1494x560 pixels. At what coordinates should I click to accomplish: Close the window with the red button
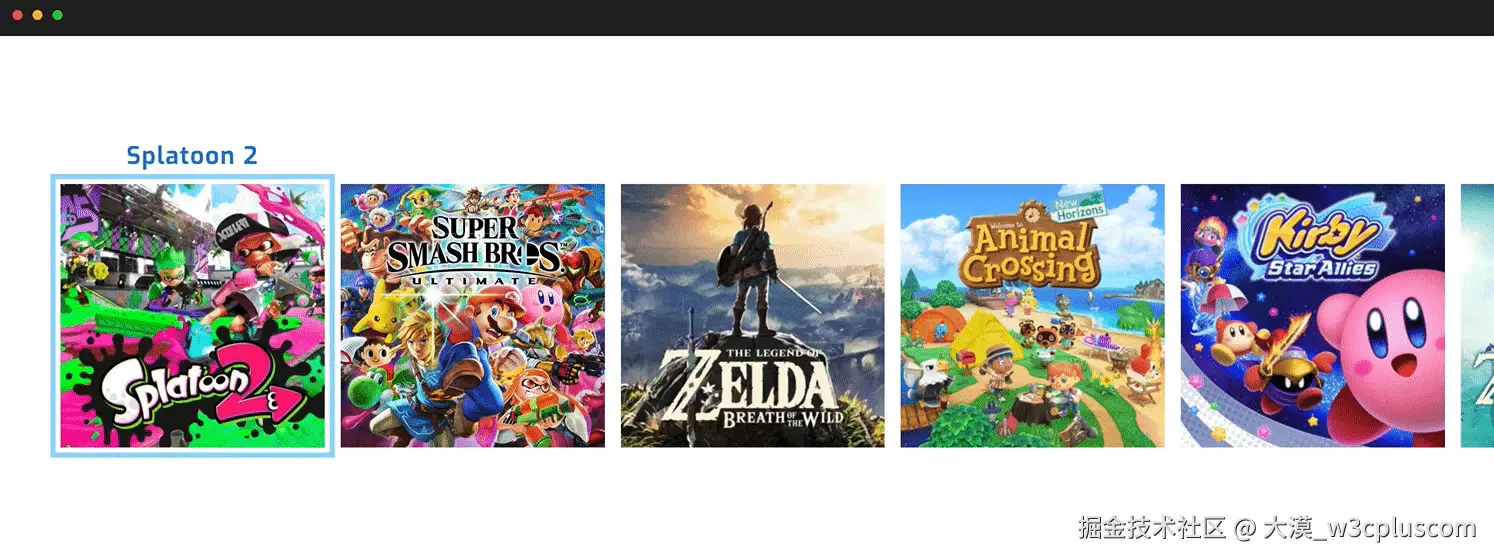point(17,15)
